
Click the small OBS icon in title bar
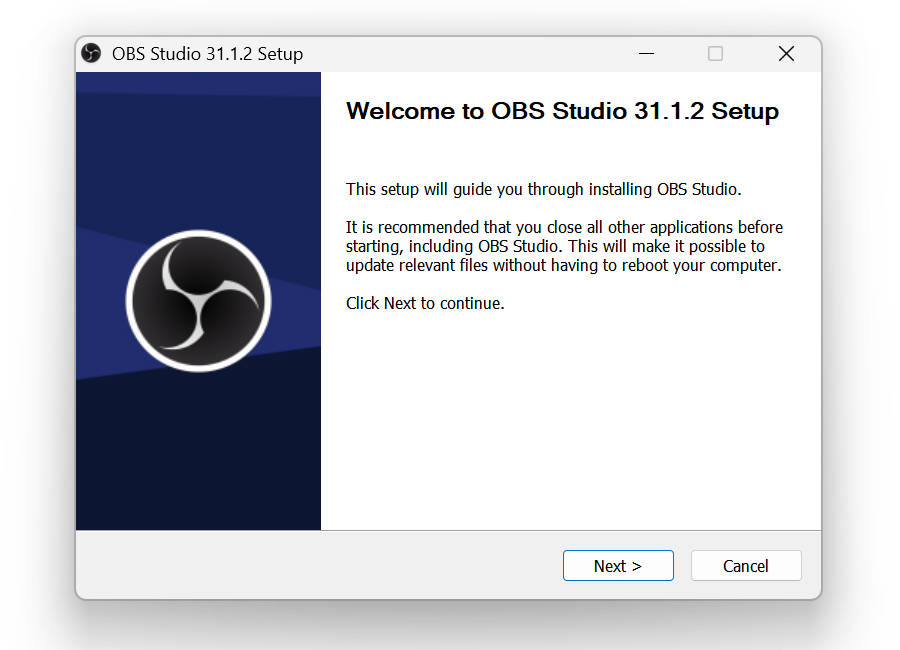tap(91, 53)
